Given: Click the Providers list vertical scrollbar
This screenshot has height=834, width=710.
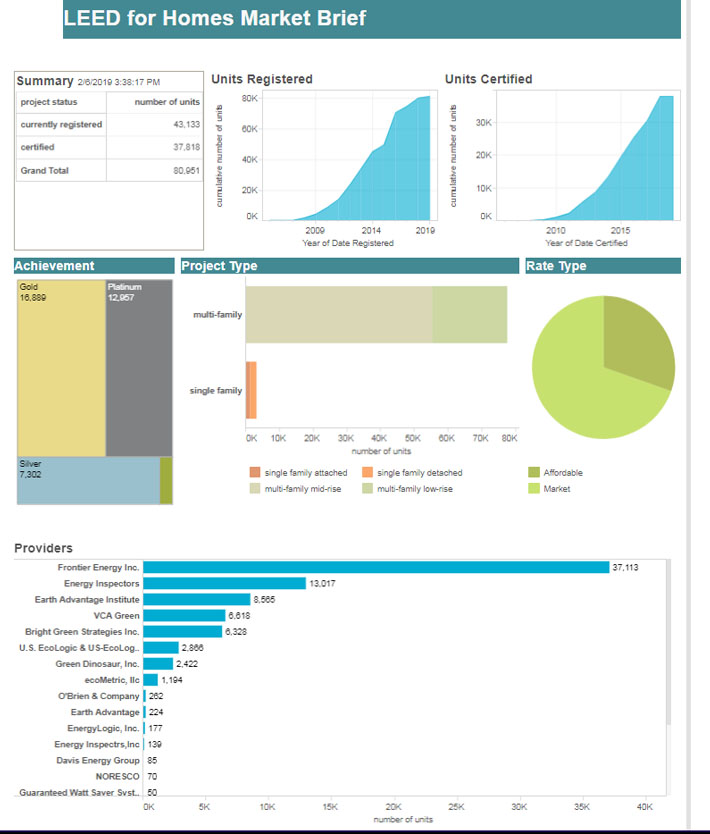Looking at the screenshot, I should (669, 641).
